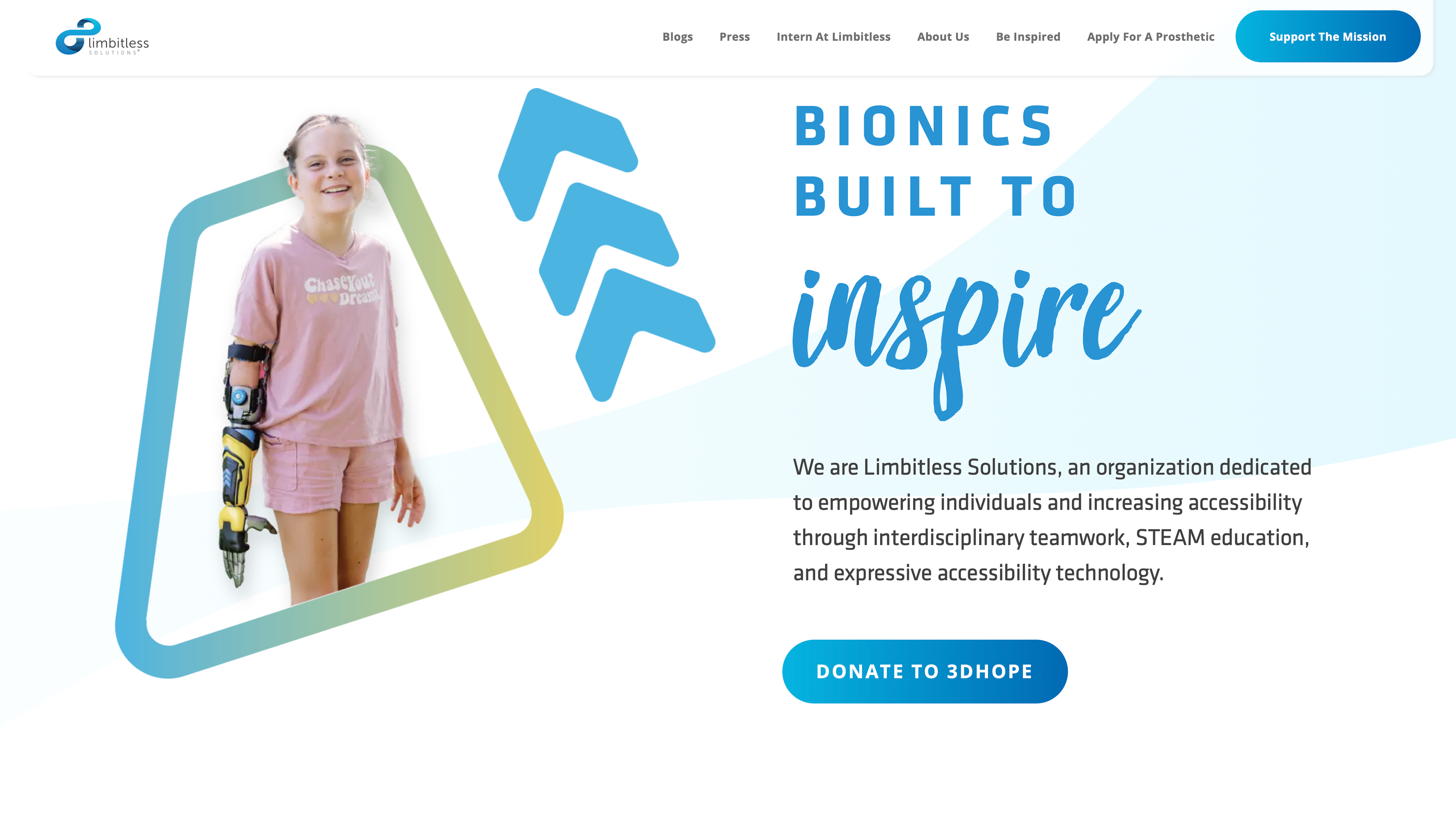Go to the Press page
Image resolution: width=1456 pixels, height=815 pixels.
734,37
